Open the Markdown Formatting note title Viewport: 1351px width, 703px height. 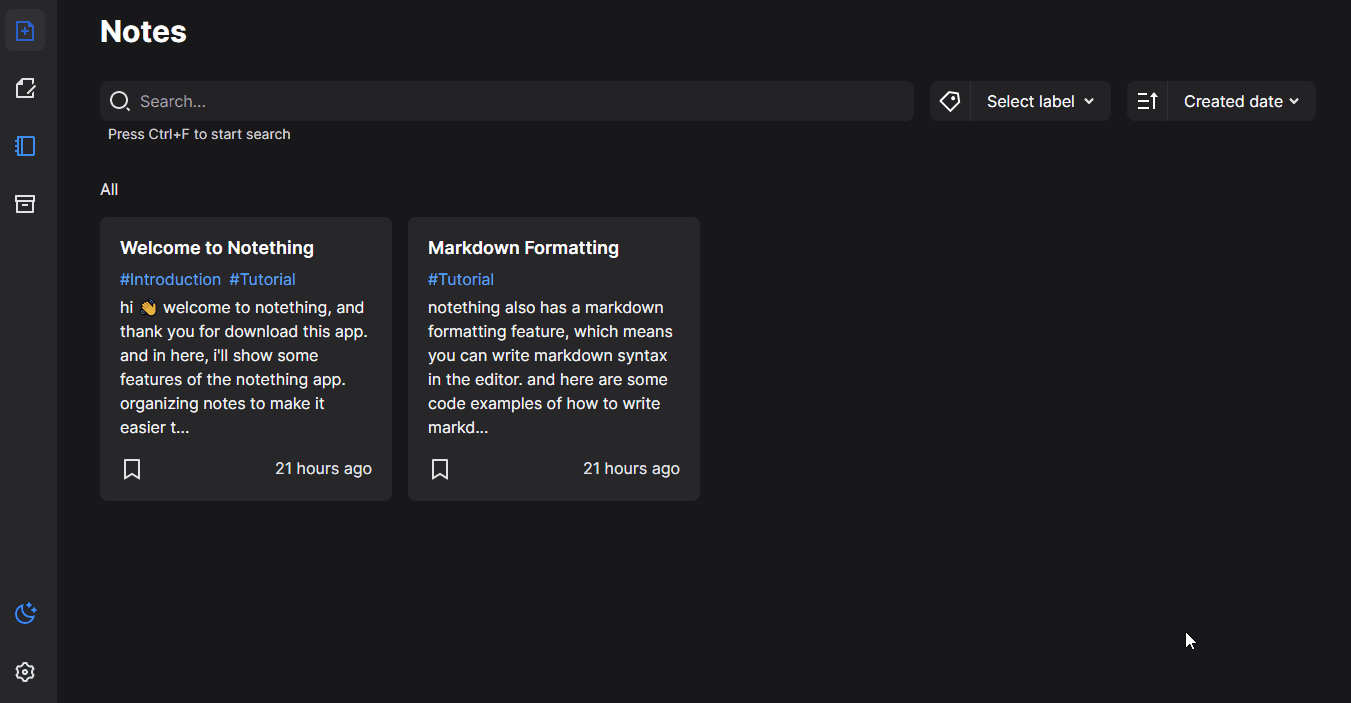pyautogui.click(x=523, y=248)
